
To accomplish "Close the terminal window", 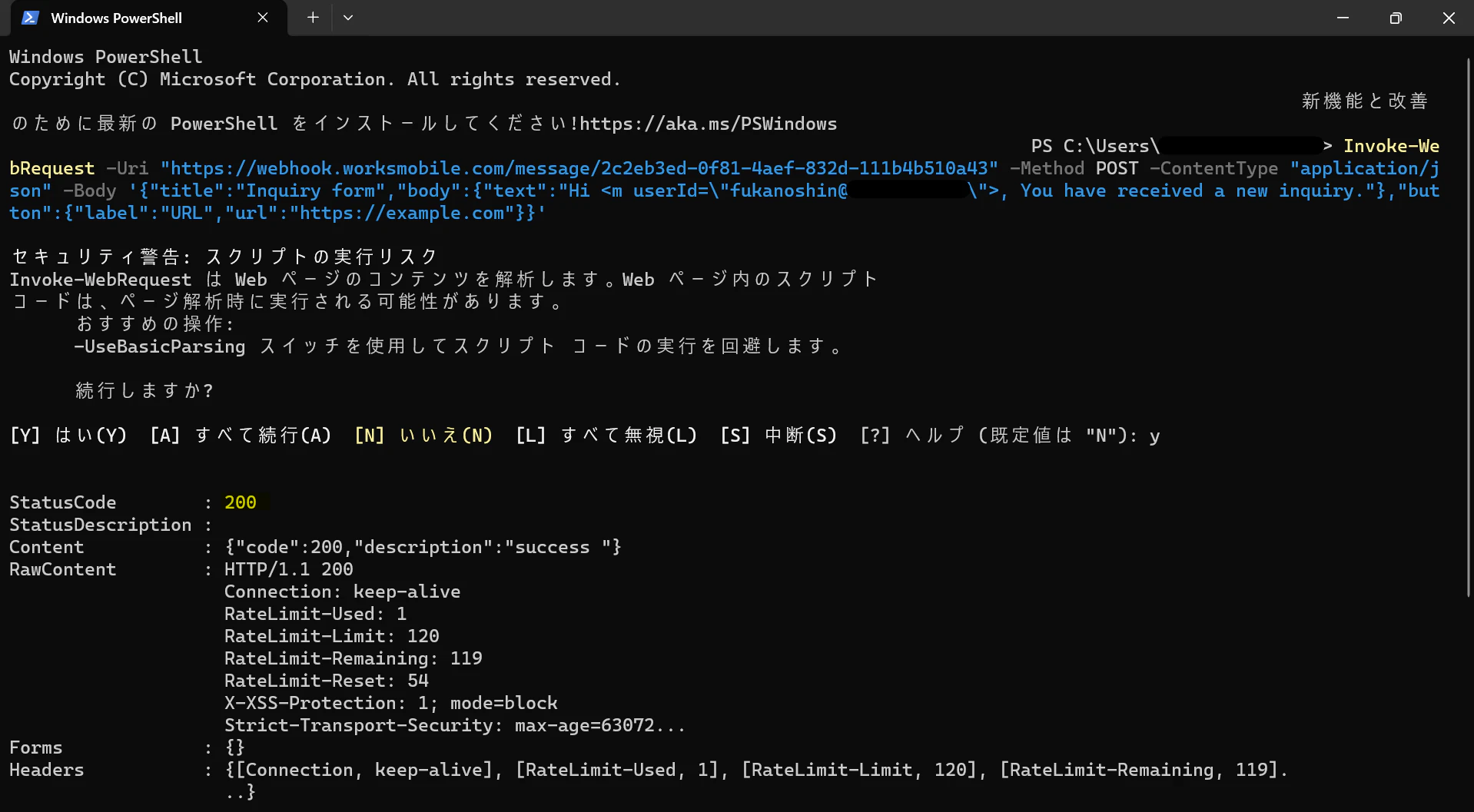I will coord(1449,18).
